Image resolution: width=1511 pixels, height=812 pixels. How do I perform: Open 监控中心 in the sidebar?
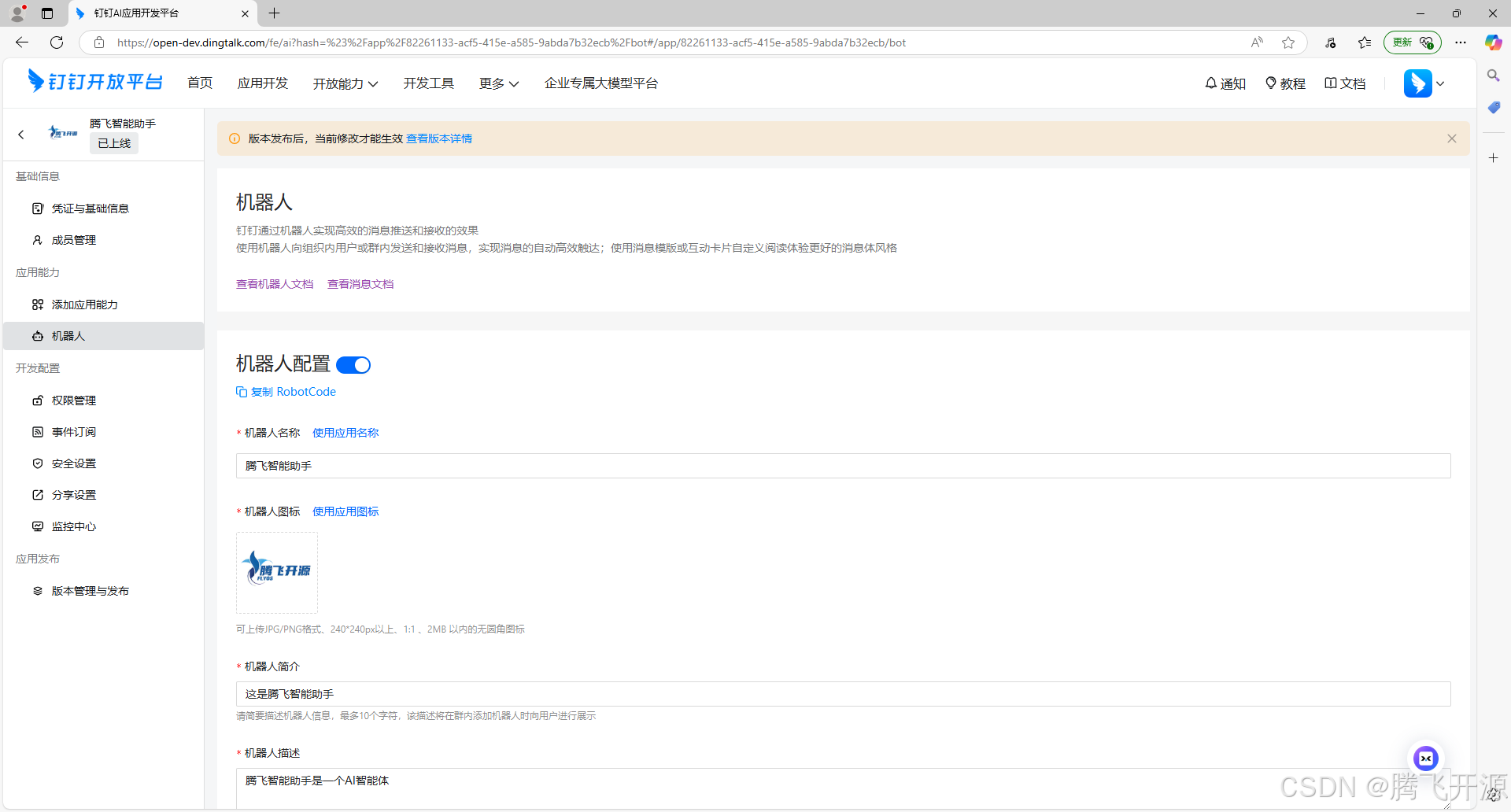[103, 526]
